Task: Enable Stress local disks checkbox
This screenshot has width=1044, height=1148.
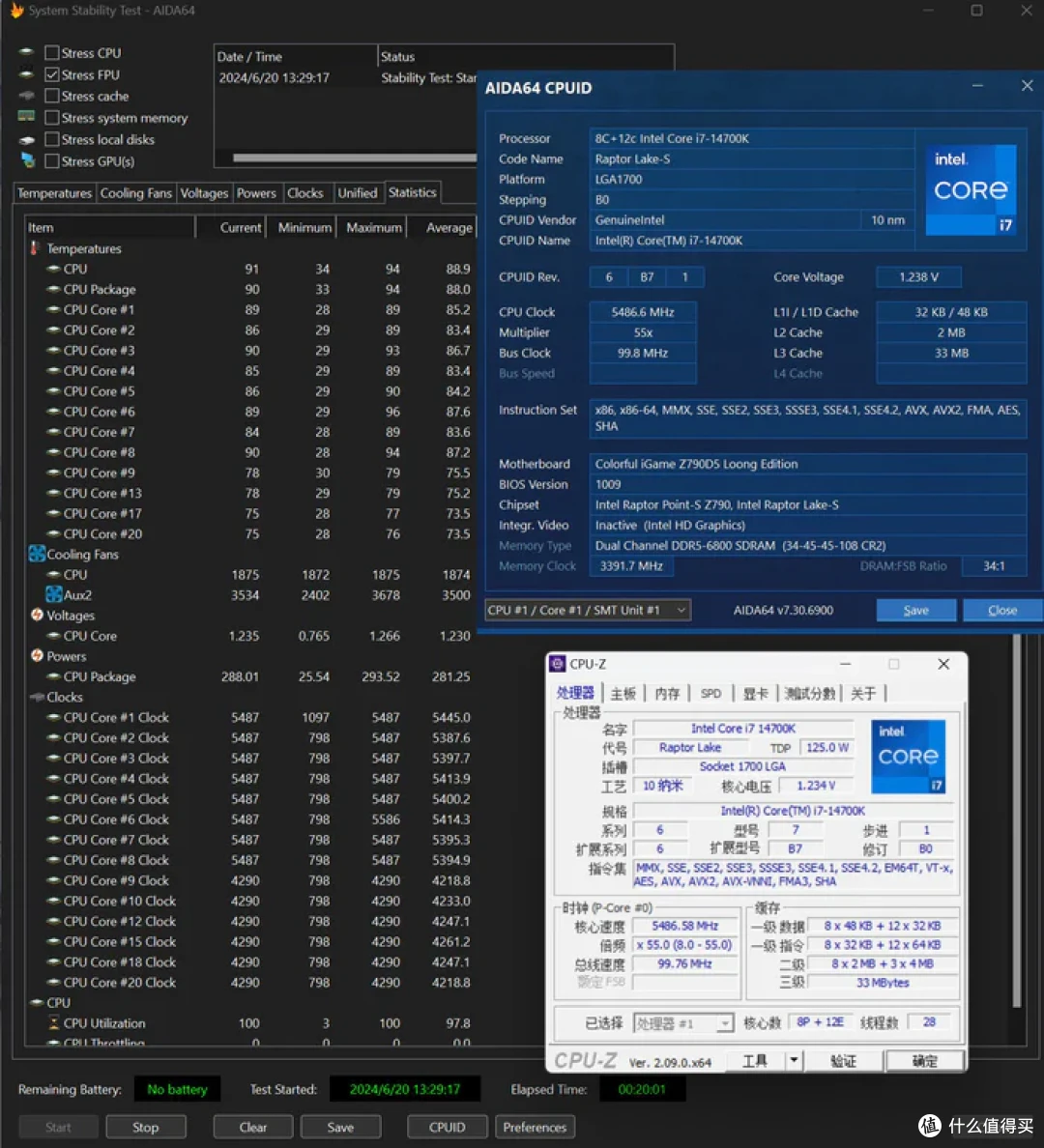Action: (52, 139)
